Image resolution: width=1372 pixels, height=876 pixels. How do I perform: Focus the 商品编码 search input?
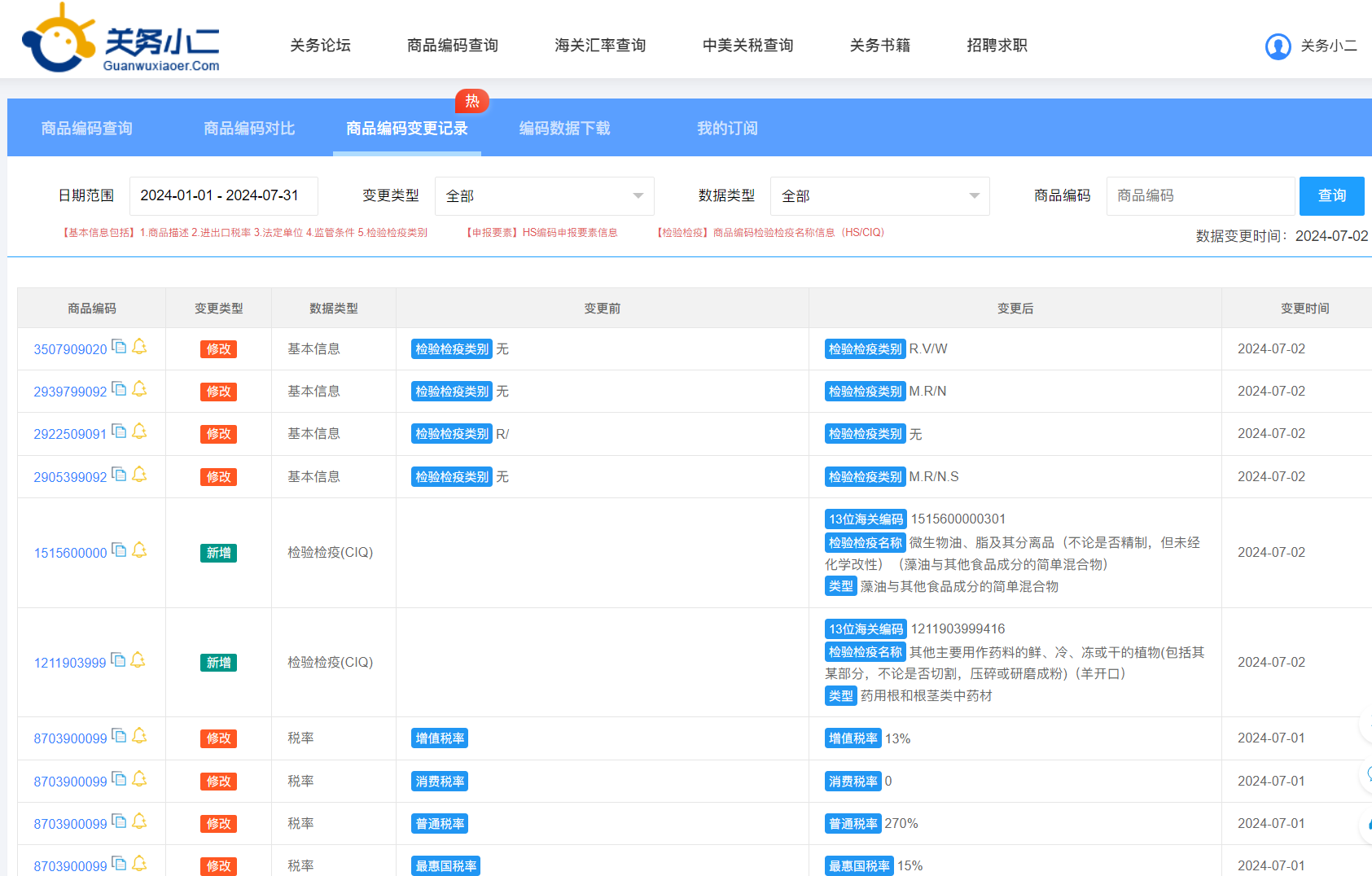(x=1200, y=196)
